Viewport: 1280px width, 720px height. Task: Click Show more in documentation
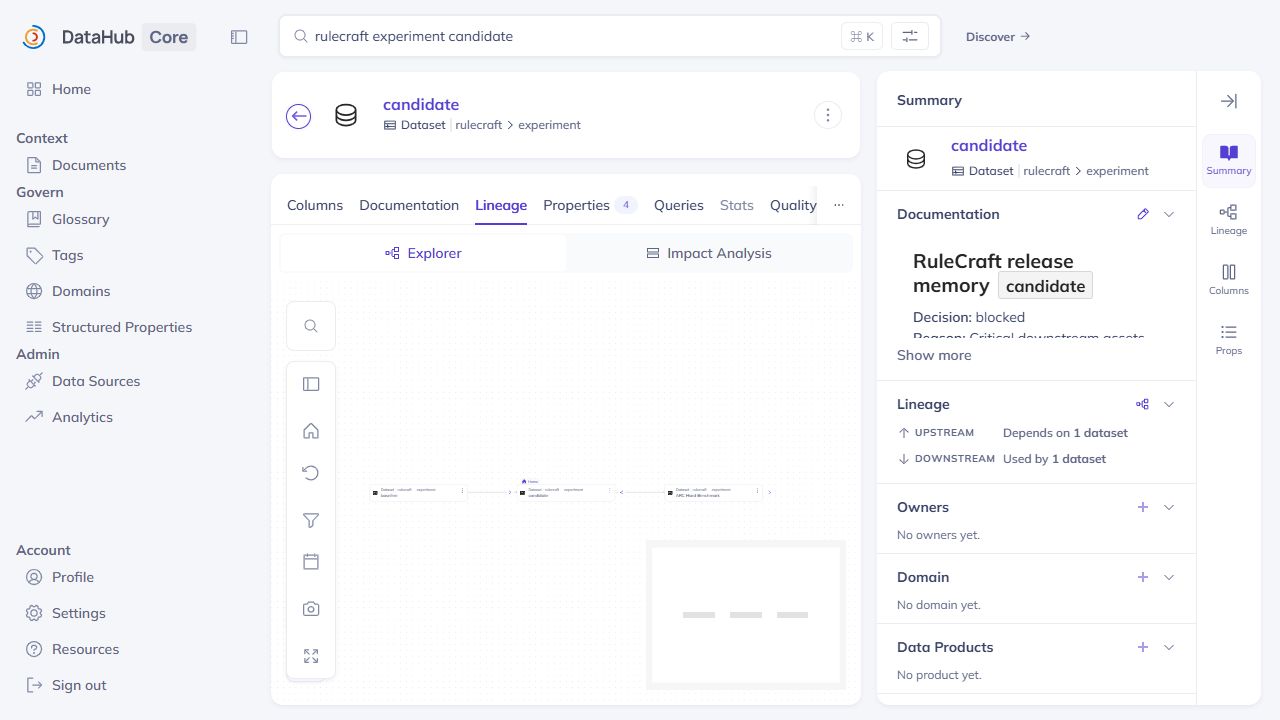(x=934, y=355)
